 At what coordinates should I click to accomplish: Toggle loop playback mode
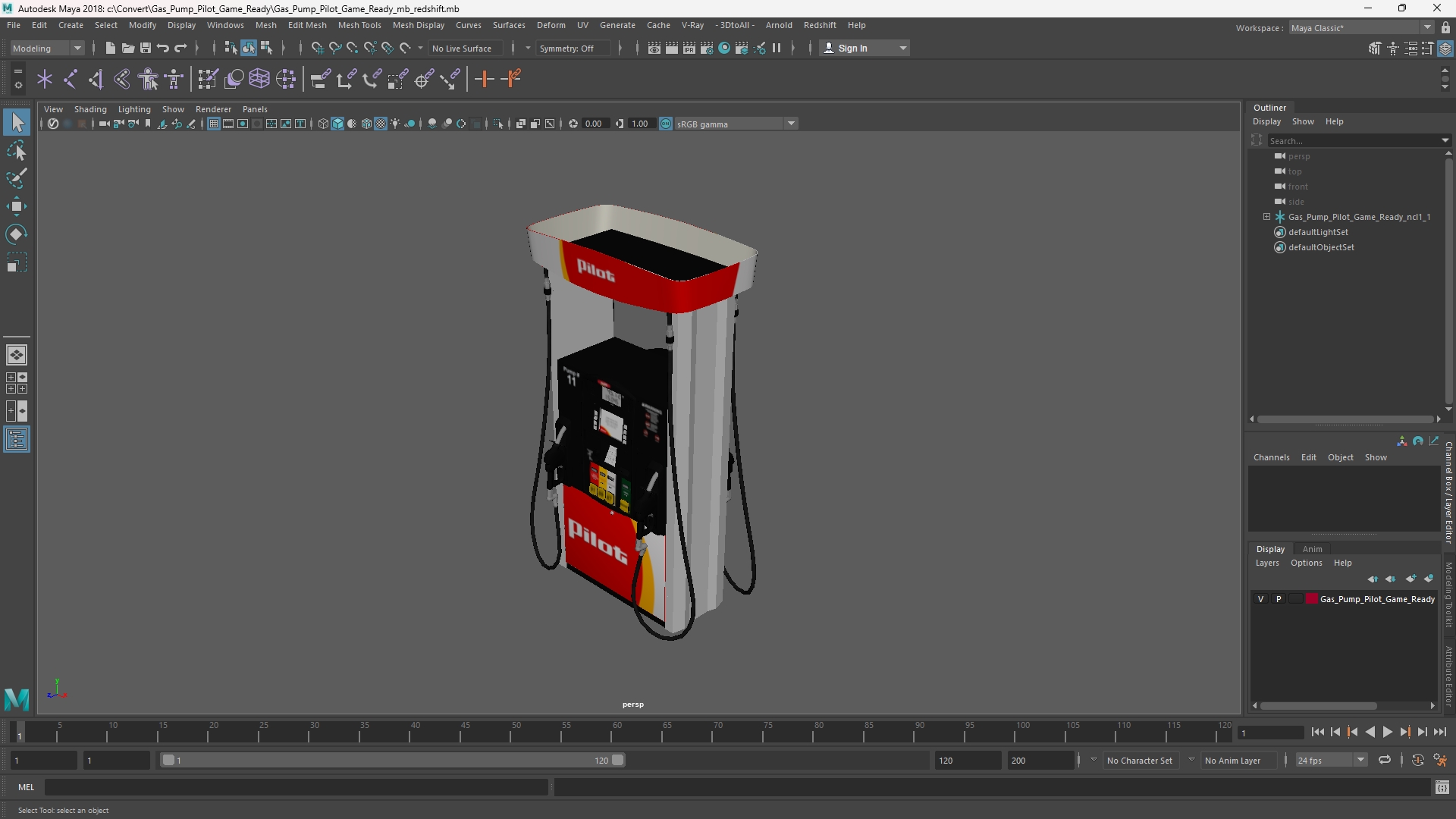click(x=1385, y=760)
